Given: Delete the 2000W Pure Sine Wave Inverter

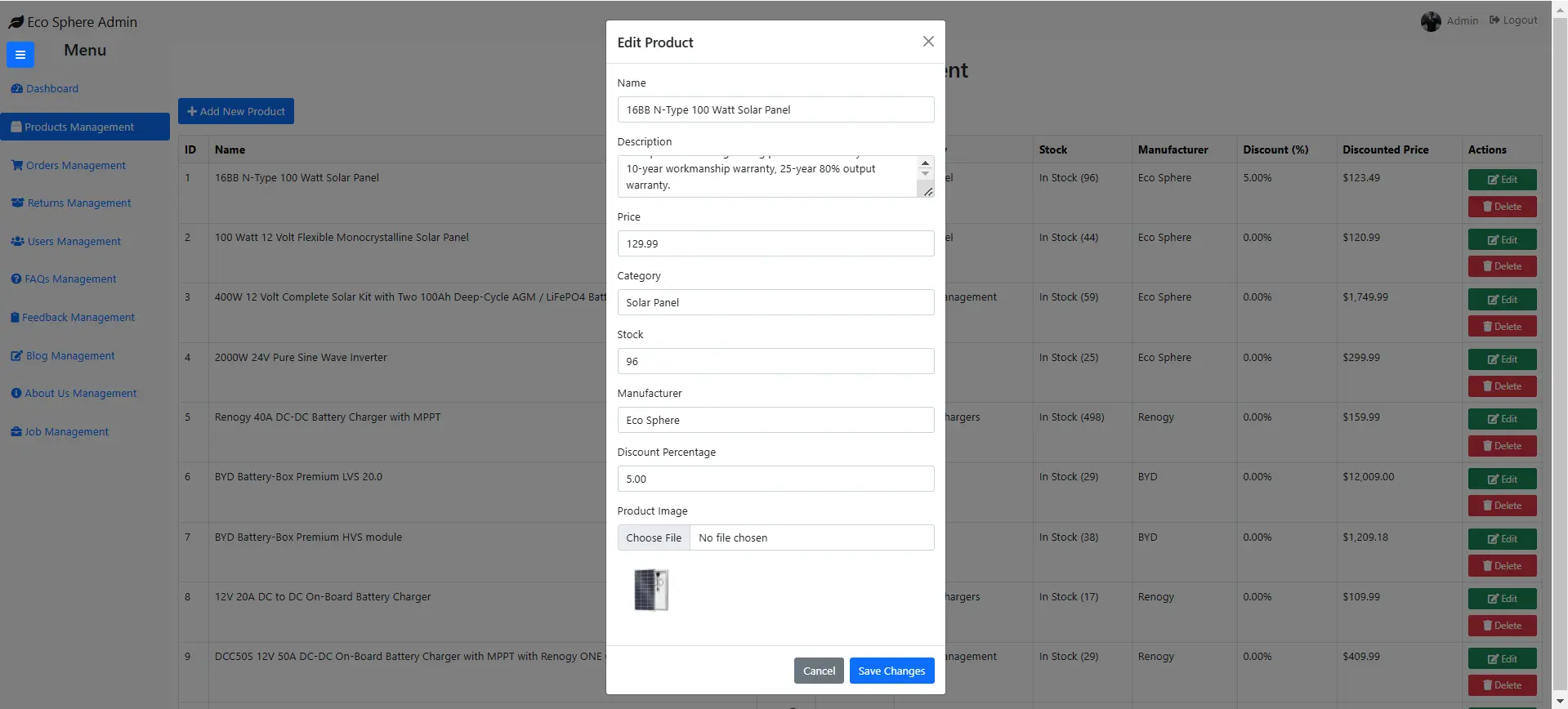Looking at the screenshot, I should 1502,386.
